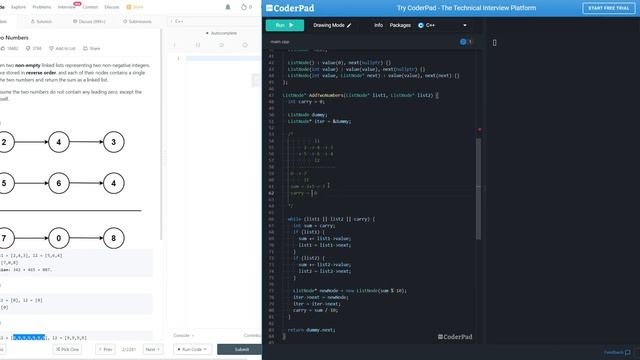Select the main.cpp file tab
This screenshot has height=360, width=640.
point(280,42)
